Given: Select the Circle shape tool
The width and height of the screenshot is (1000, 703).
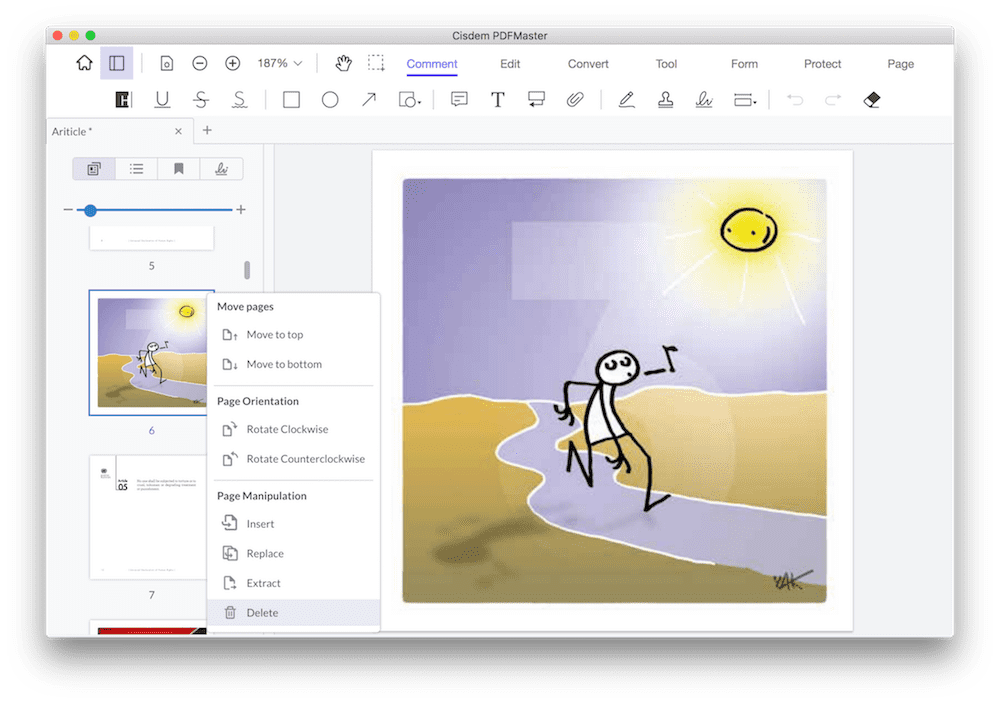Looking at the screenshot, I should coord(330,100).
